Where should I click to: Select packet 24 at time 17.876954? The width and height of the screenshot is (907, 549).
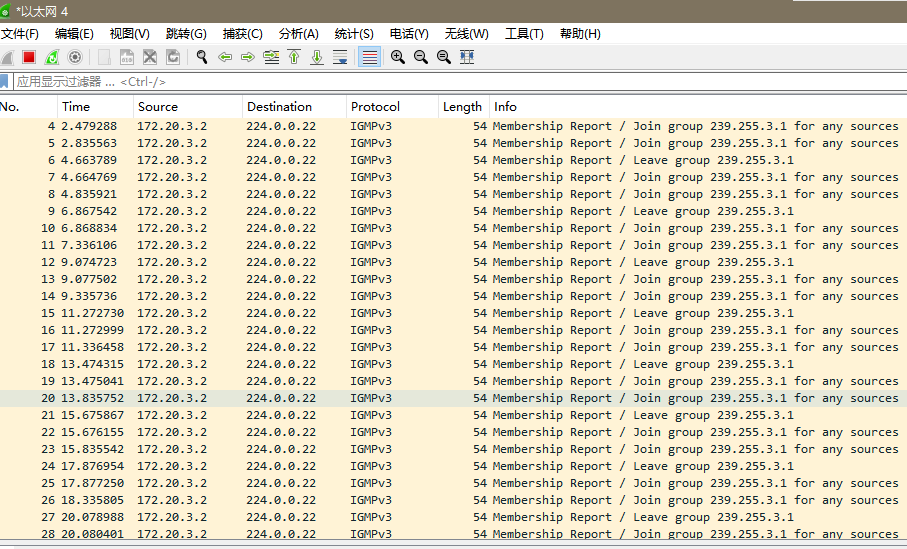[454, 466]
